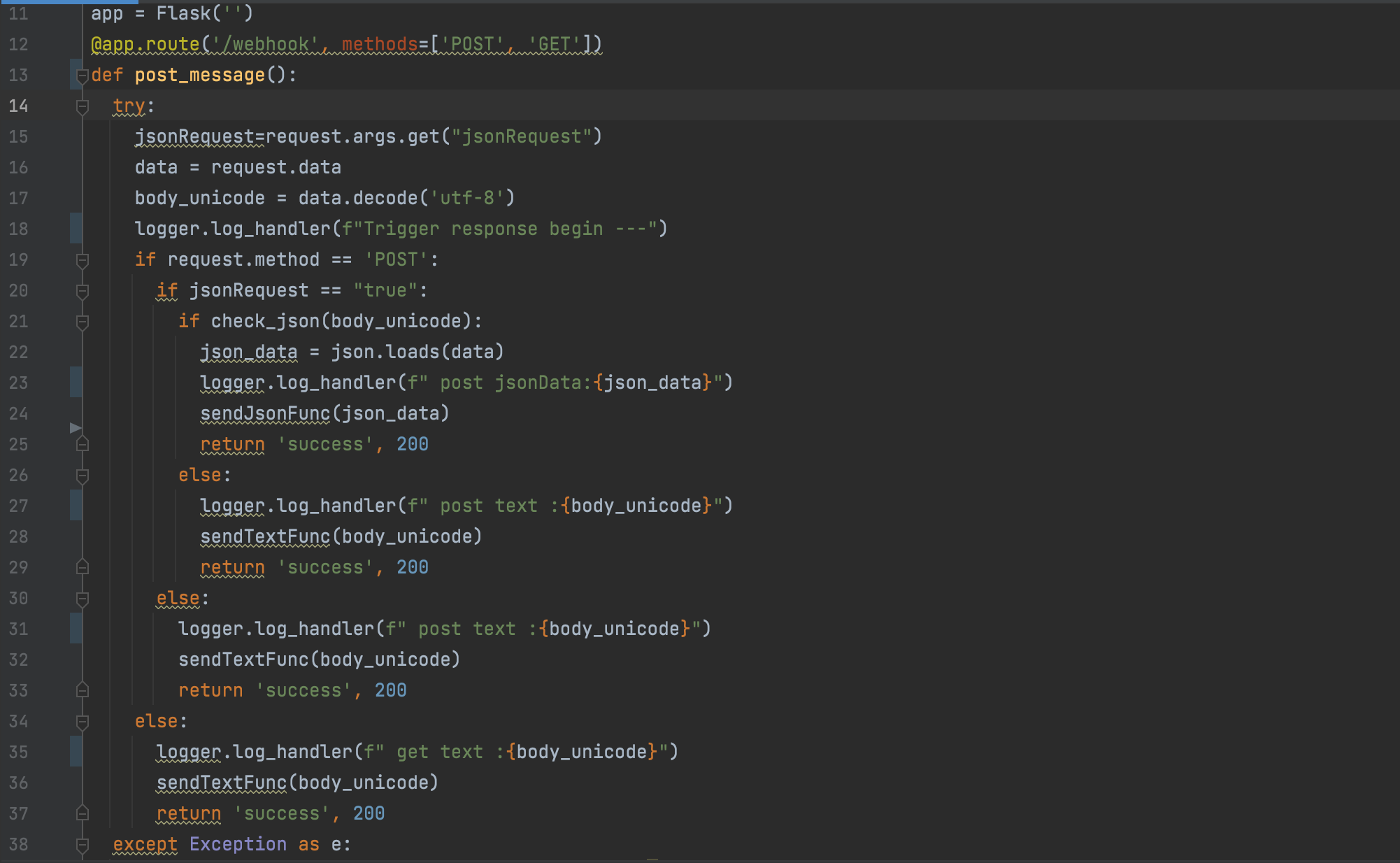
Task: Click 'sendTextFunc' call on line 28
Action: tap(265, 536)
